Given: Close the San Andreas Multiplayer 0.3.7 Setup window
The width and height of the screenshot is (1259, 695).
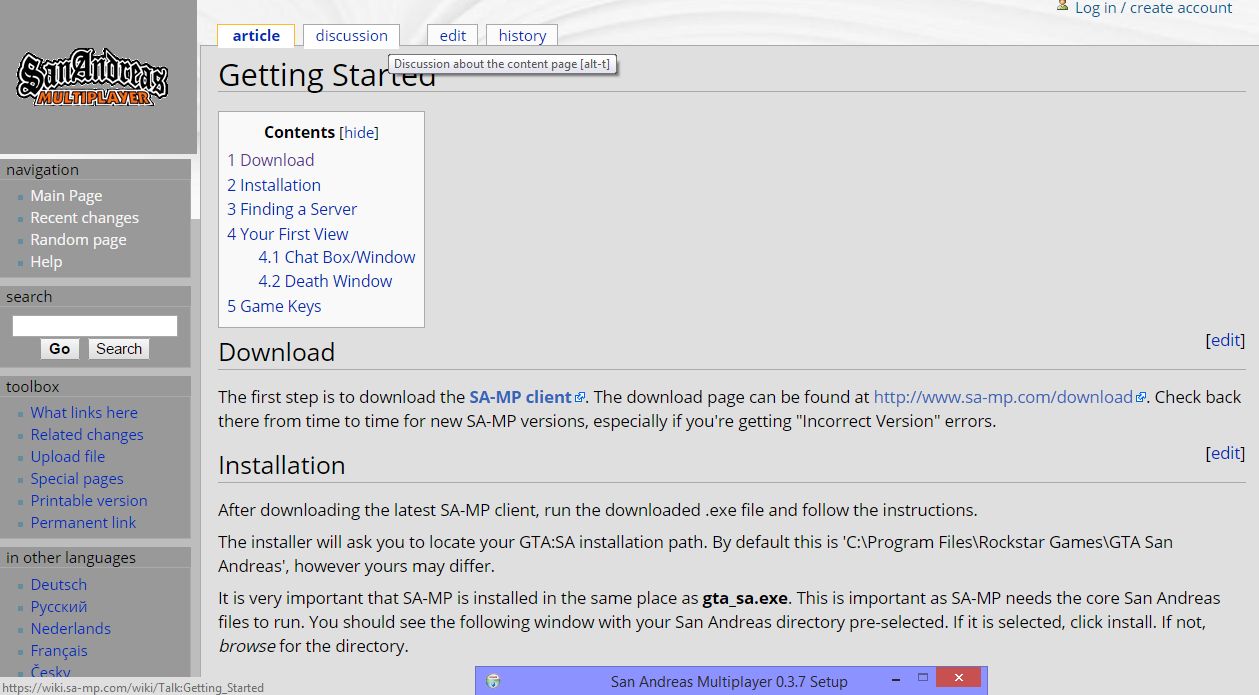Looking at the screenshot, I should (960, 678).
